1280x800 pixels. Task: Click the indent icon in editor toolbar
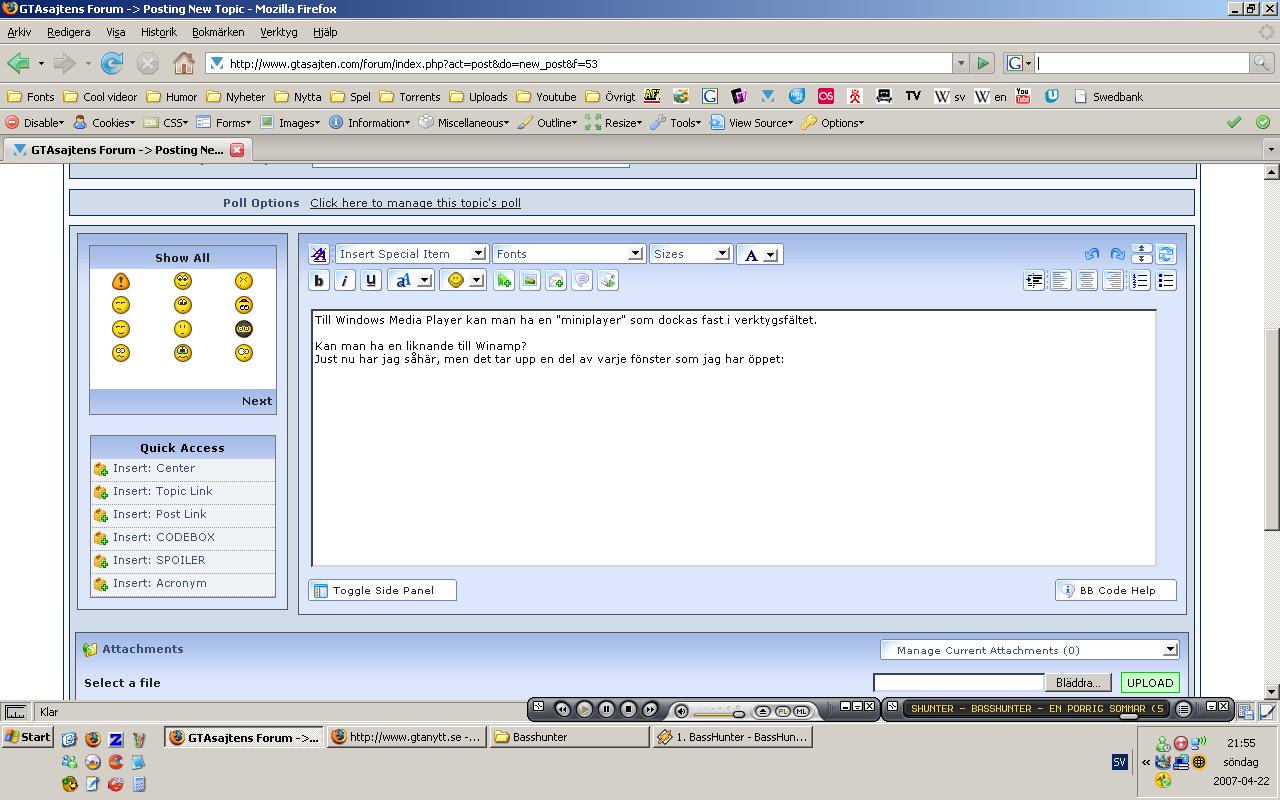coord(1035,281)
